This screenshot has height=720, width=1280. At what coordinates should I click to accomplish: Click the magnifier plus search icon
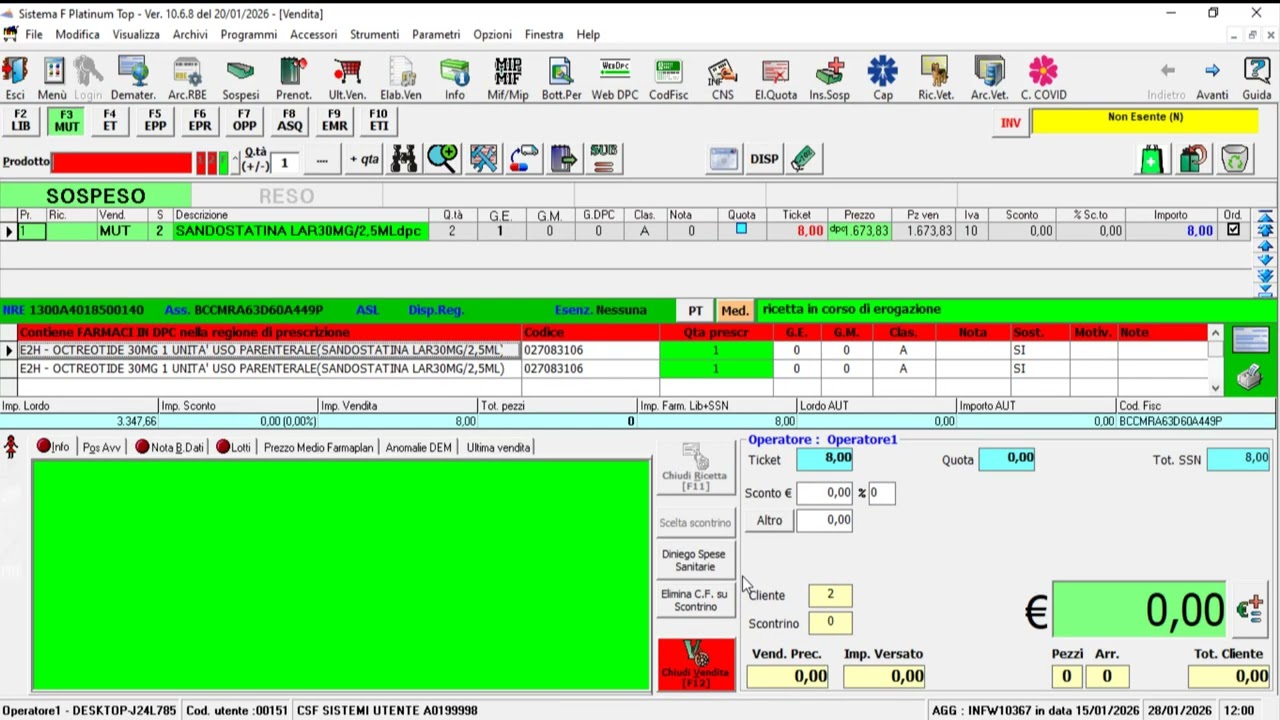[443, 159]
